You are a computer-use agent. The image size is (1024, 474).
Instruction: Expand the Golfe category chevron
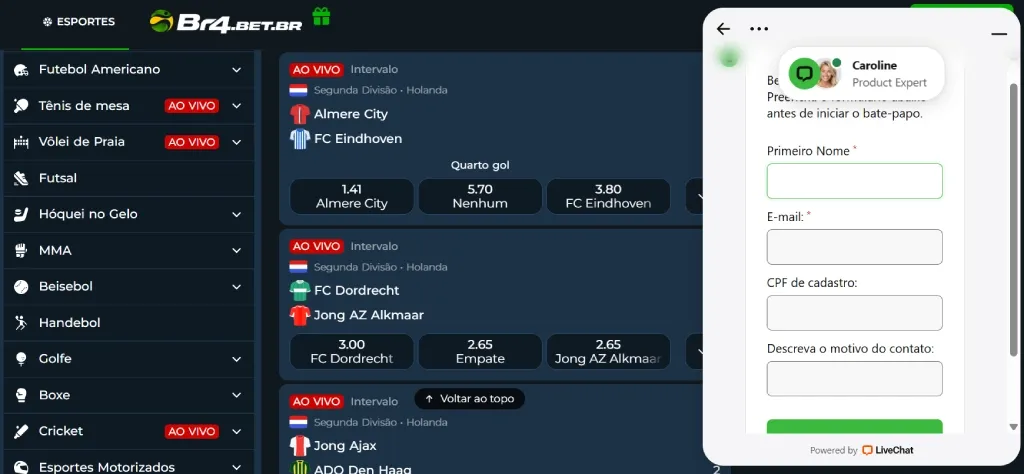pos(236,358)
